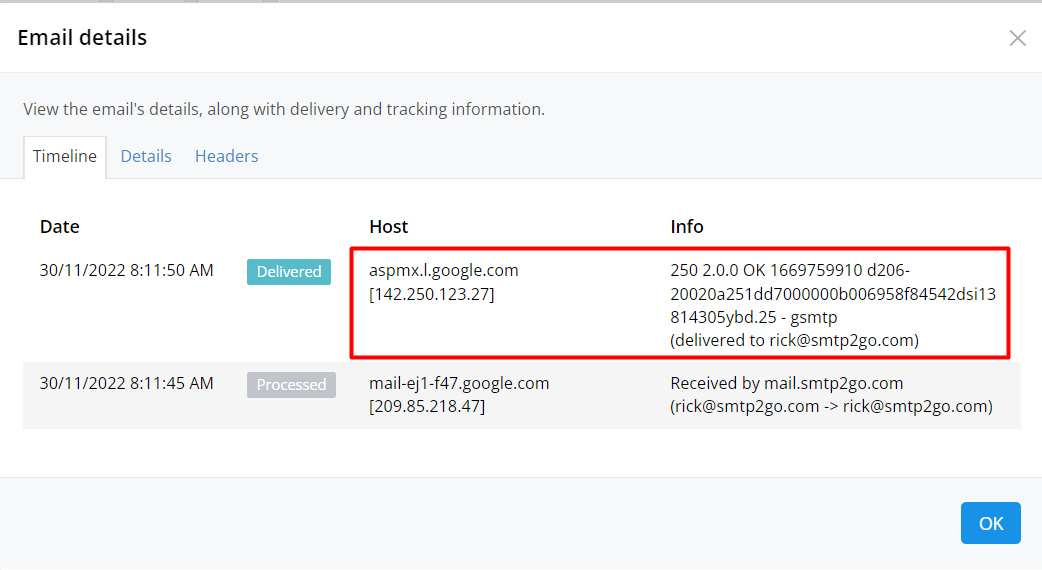Click the Host column header

(388, 227)
